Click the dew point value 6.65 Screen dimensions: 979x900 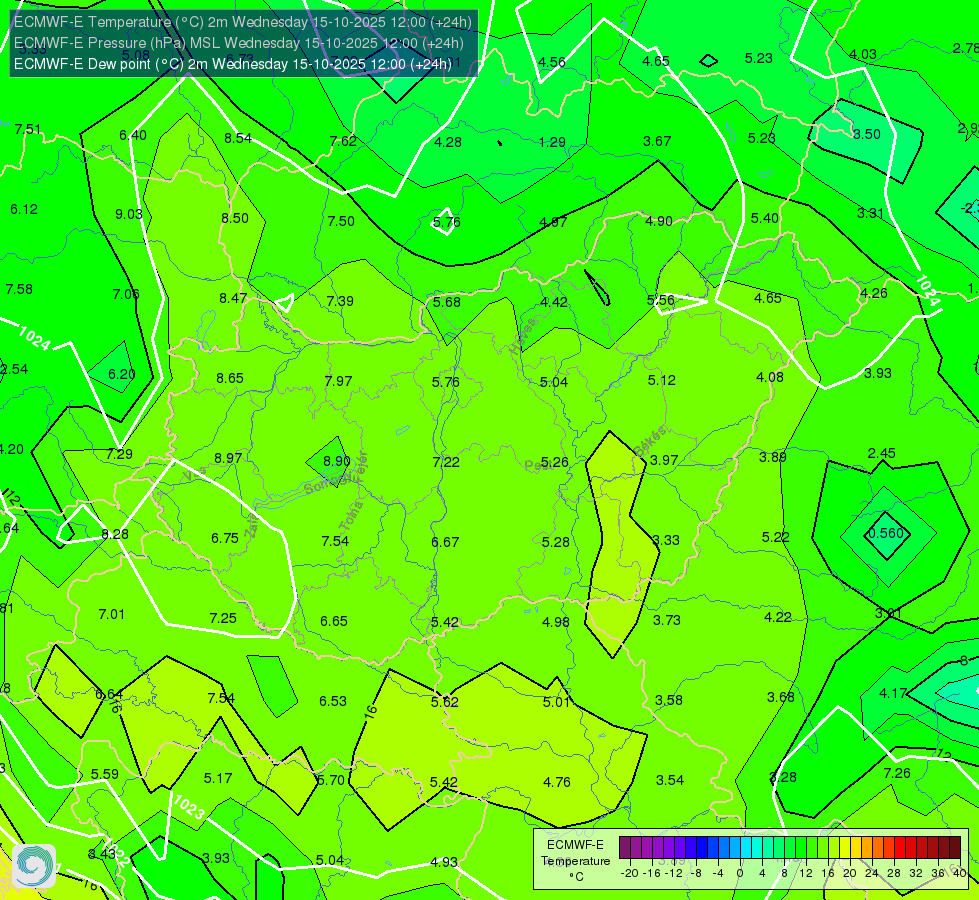point(334,621)
